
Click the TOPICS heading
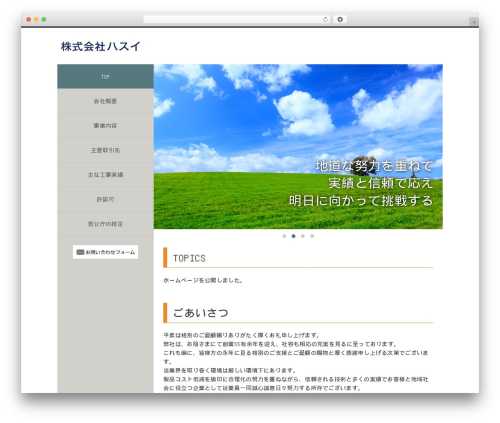click(x=189, y=258)
